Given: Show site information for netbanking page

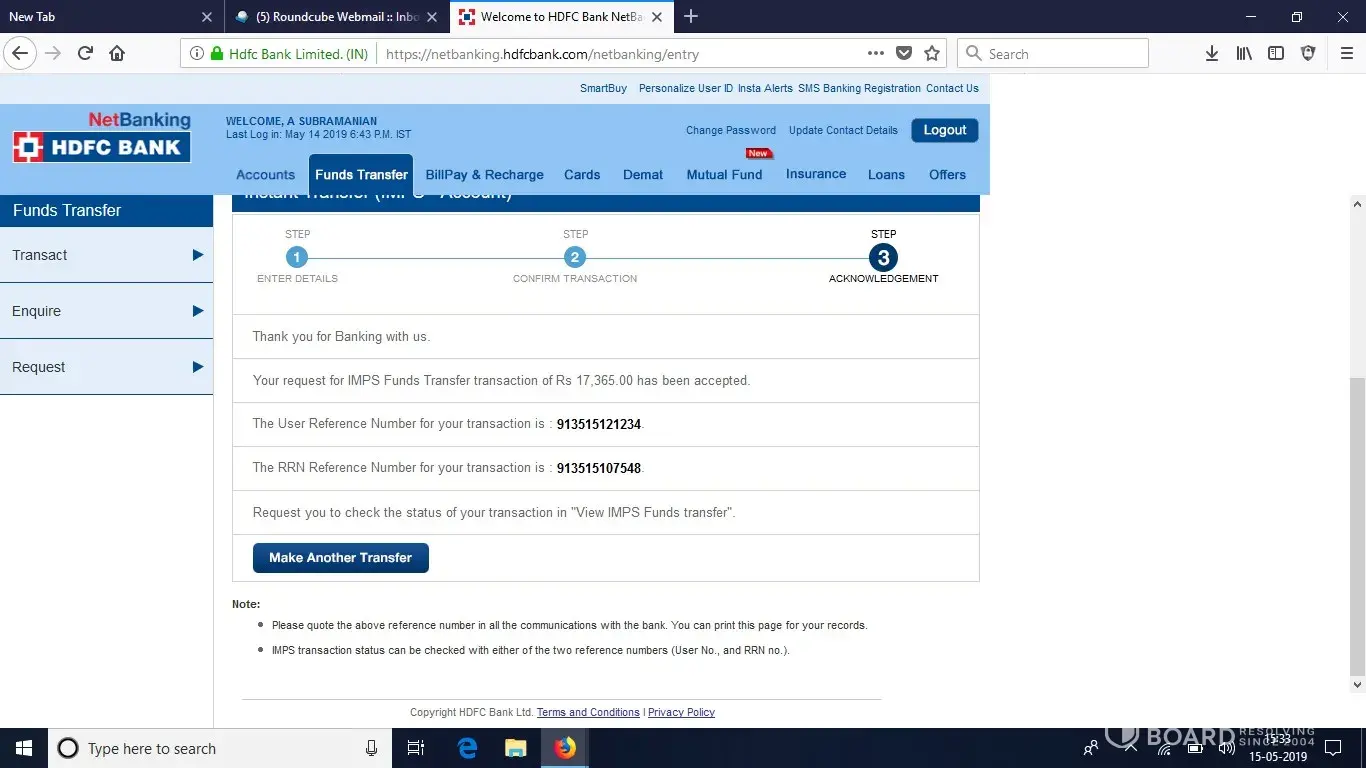Looking at the screenshot, I should coord(196,54).
